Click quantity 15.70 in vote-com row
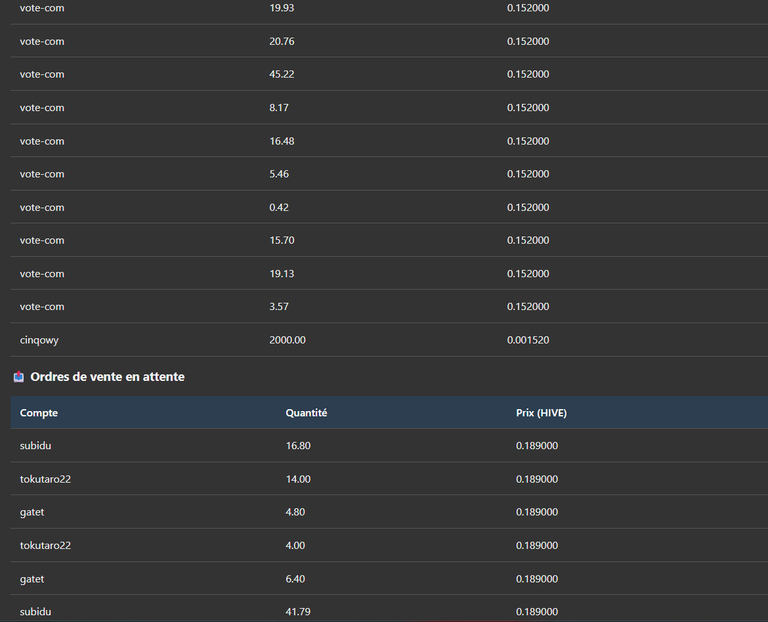 282,240
